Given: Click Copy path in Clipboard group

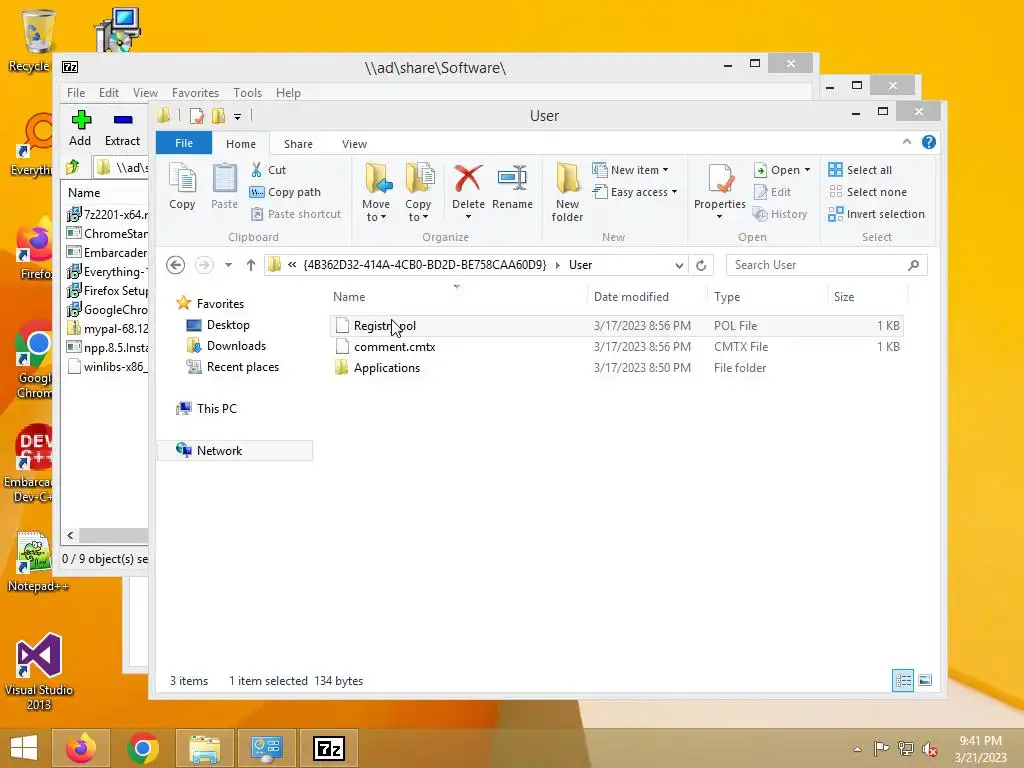Looking at the screenshot, I should 286,192.
